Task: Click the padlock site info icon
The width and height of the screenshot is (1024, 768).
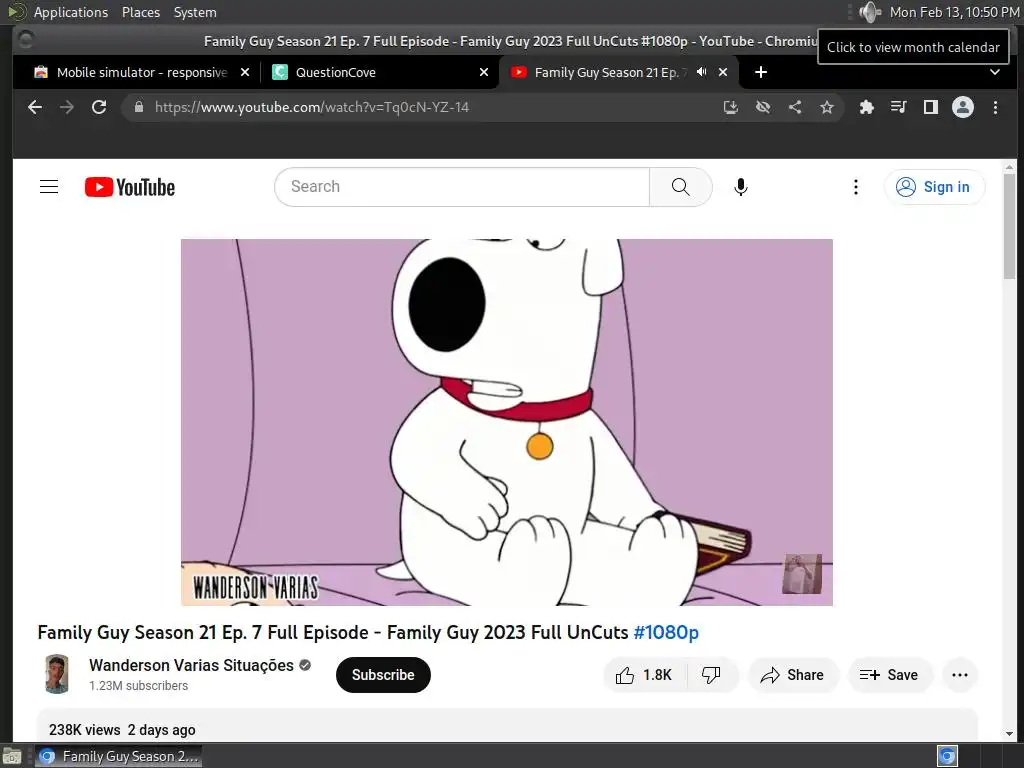Action: [x=138, y=107]
